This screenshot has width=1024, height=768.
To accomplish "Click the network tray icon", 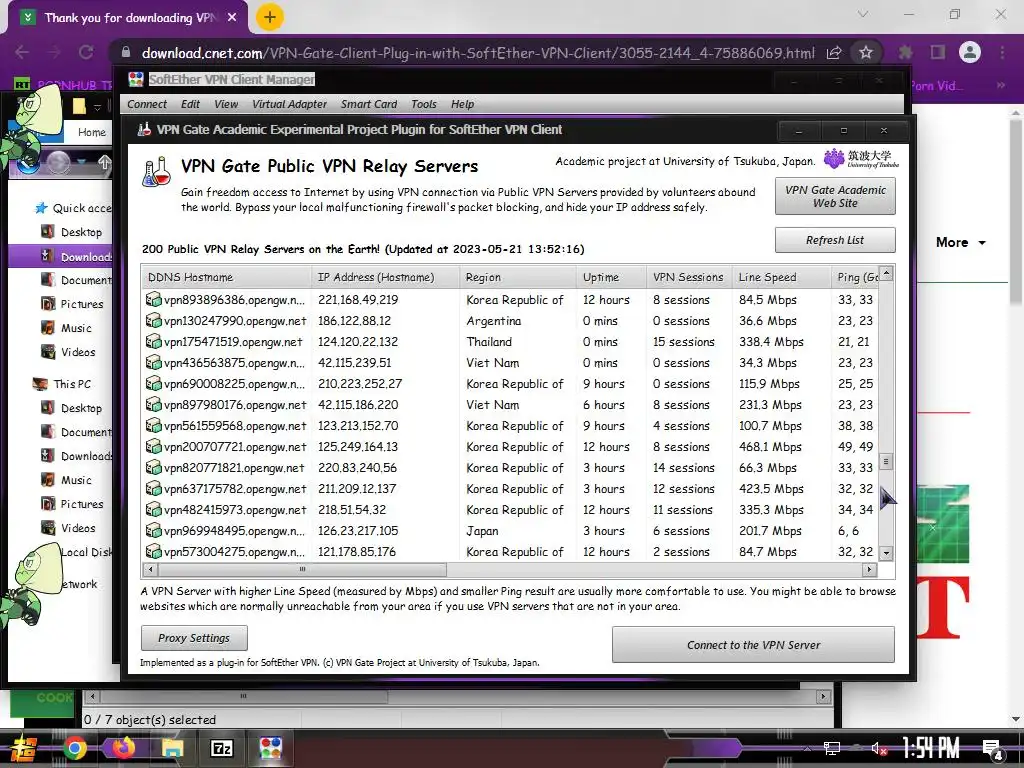I will tap(831, 748).
